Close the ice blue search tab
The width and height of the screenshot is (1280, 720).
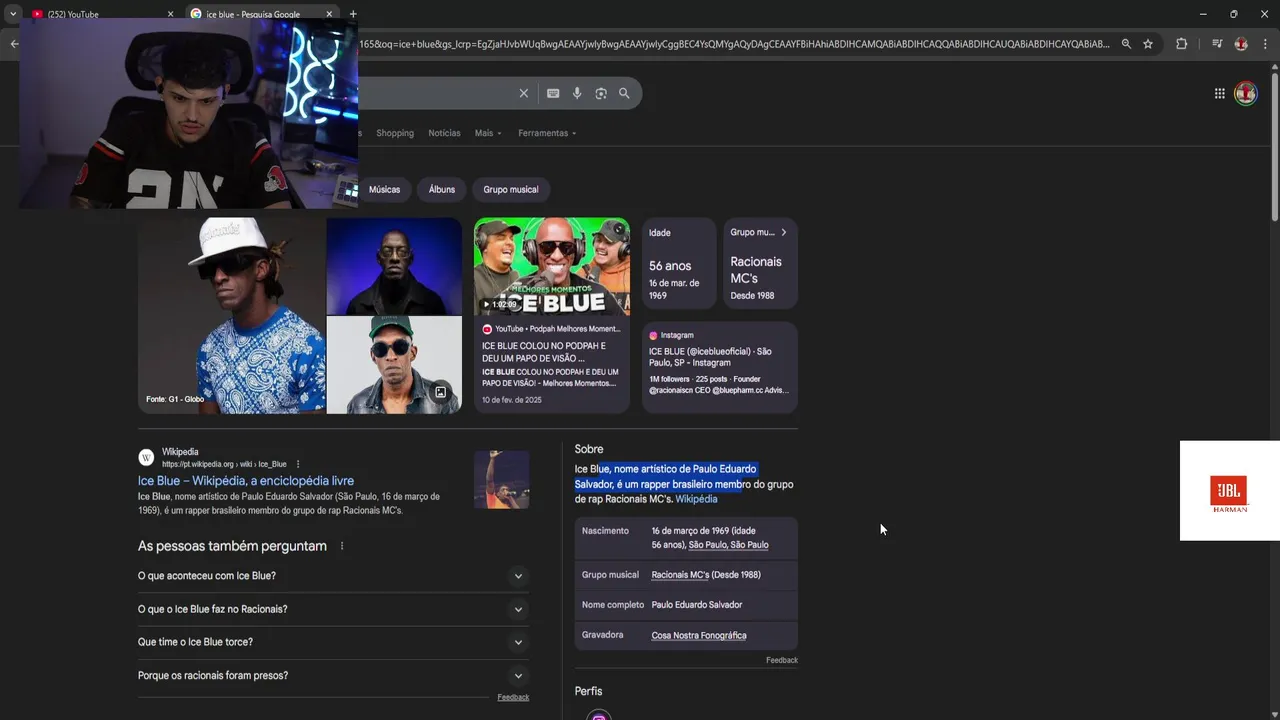[329, 14]
